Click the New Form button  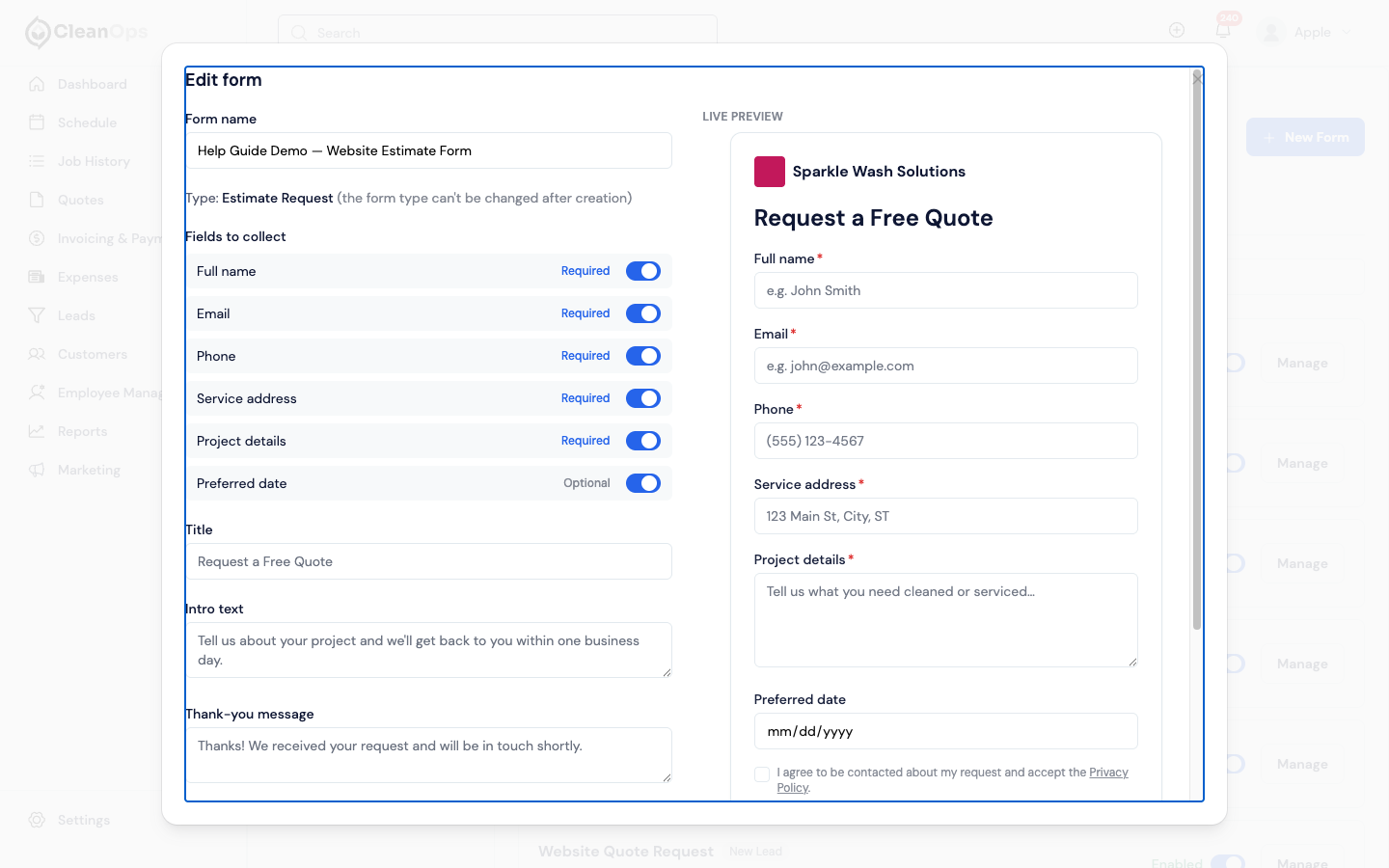pos(1305,137)
